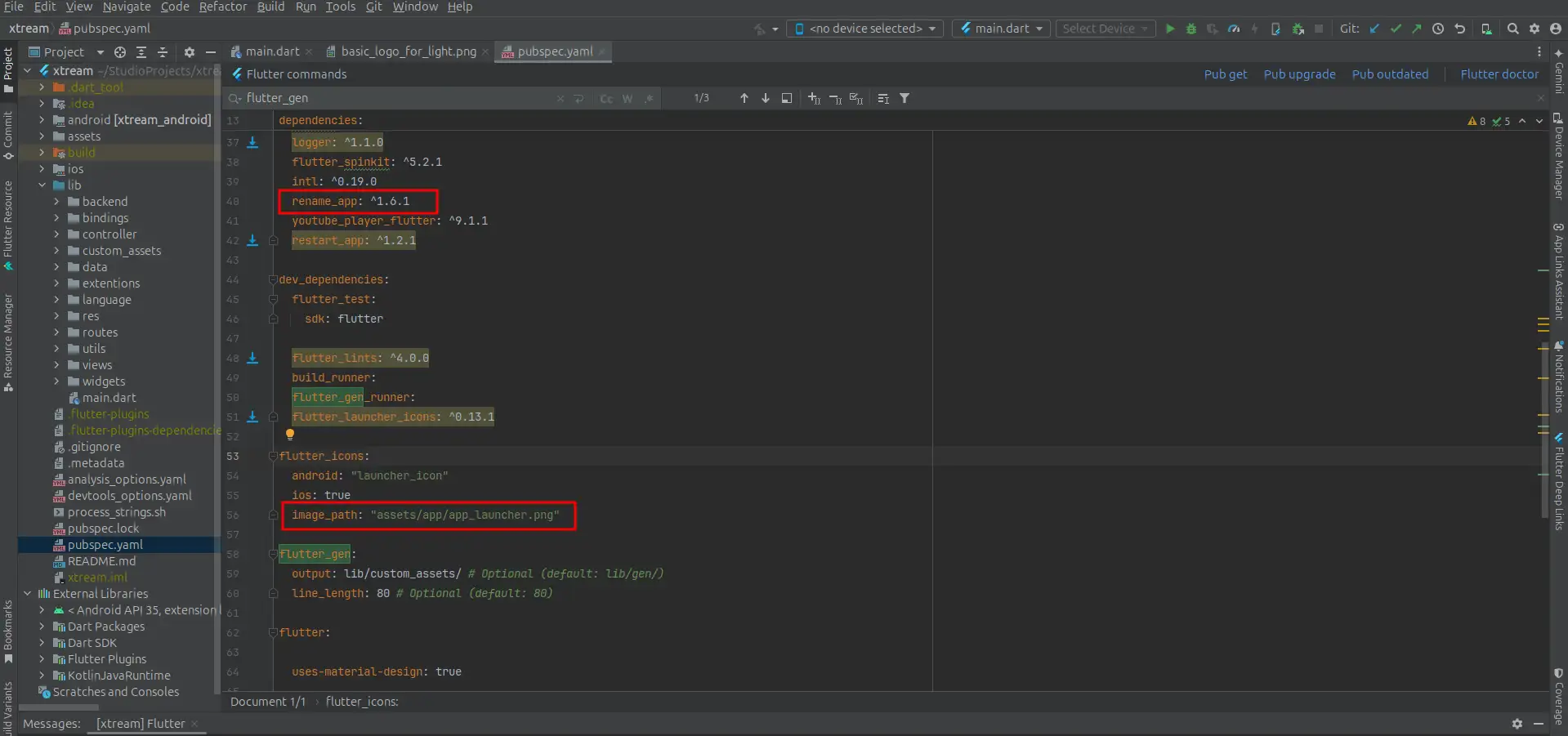Viewport: 1568px width, 736px height.
Task: Open the no device selected dropdown
Action: coord(864,29)
